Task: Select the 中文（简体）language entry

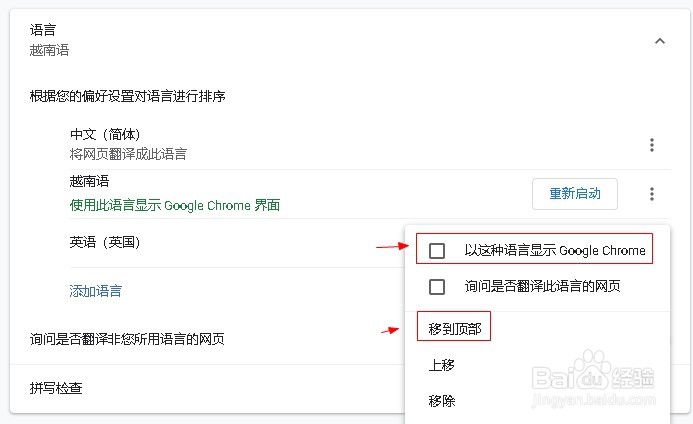Action: tap(105, 134)
